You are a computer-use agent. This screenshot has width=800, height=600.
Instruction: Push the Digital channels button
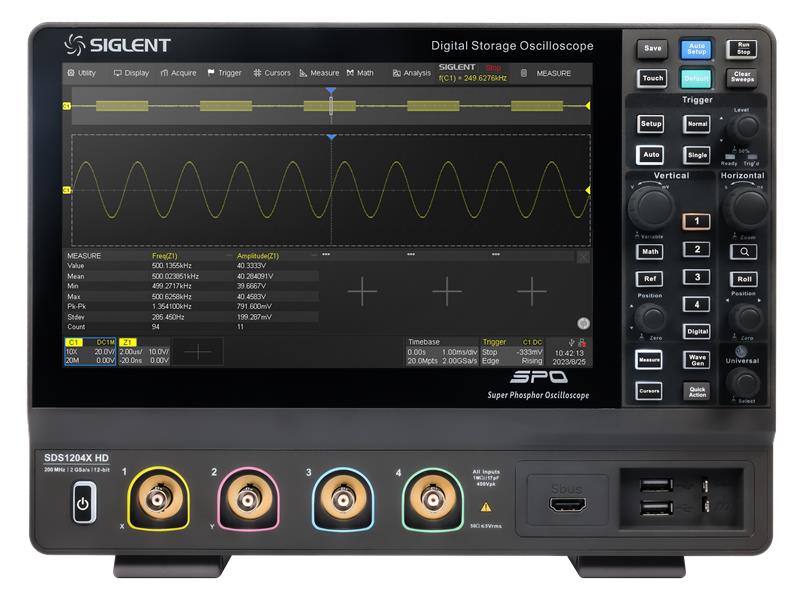click(x=697, y=332)
